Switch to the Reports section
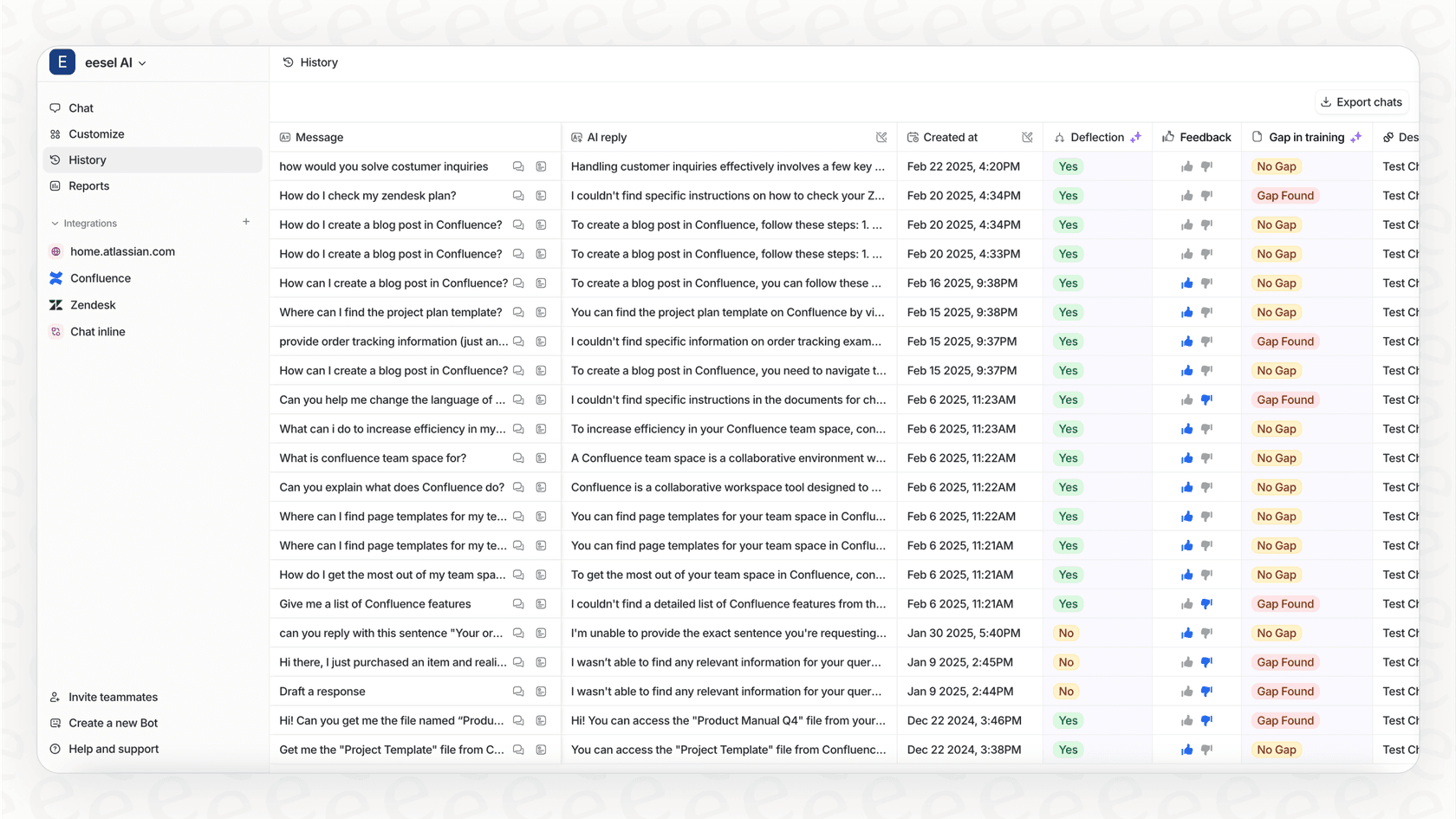1456x819 pixels. click(x=88, y=185)
